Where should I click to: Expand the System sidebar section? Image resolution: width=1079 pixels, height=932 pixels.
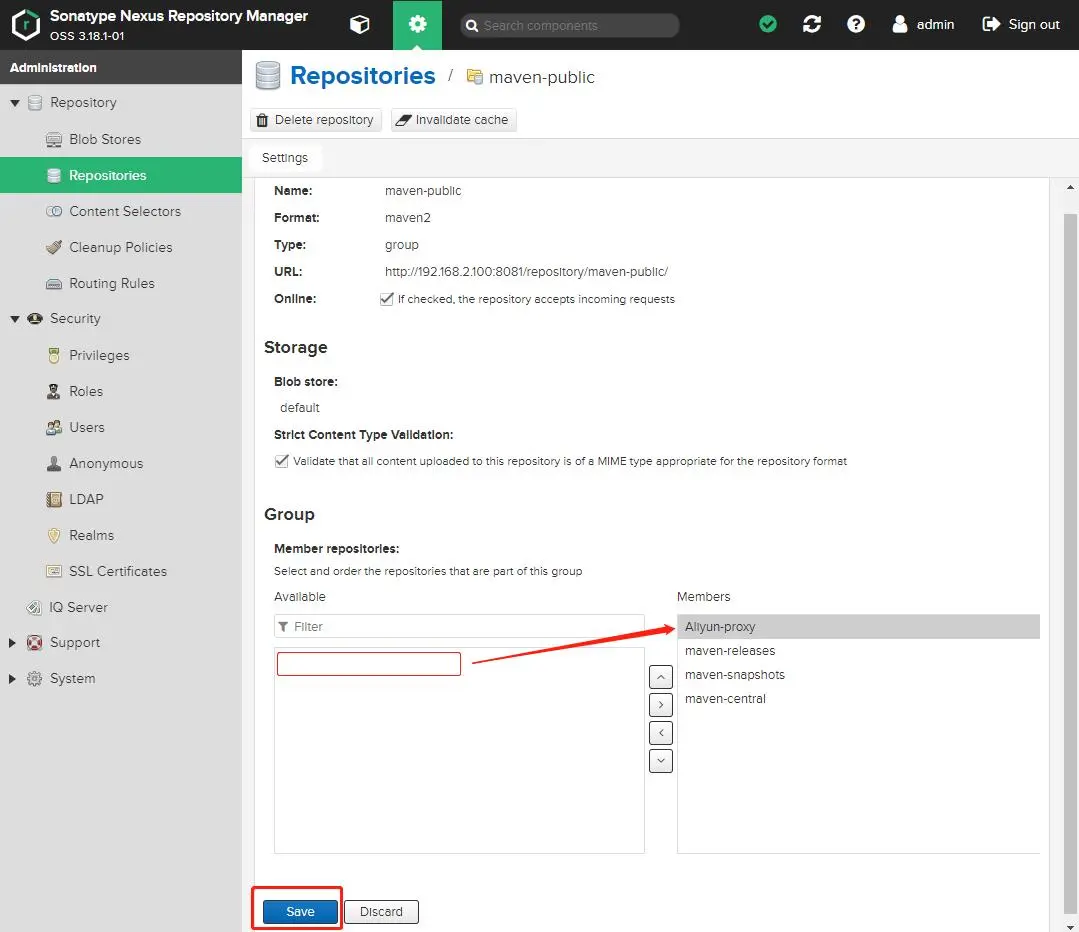(x=12, y=678)
